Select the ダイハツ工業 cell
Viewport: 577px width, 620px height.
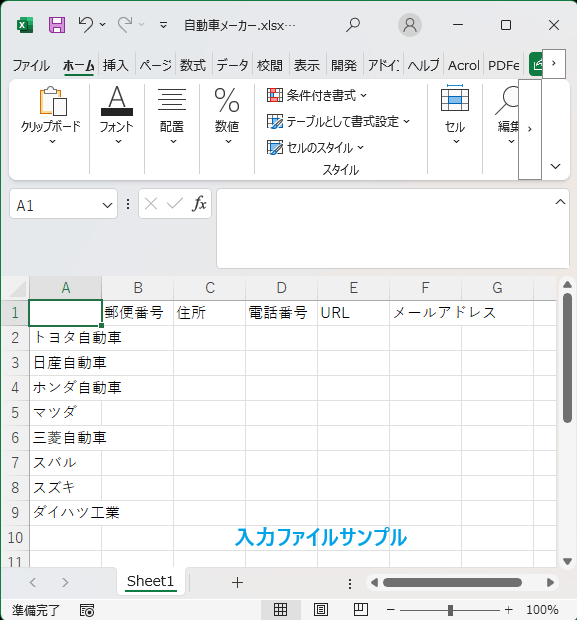(x=65, y=513)
